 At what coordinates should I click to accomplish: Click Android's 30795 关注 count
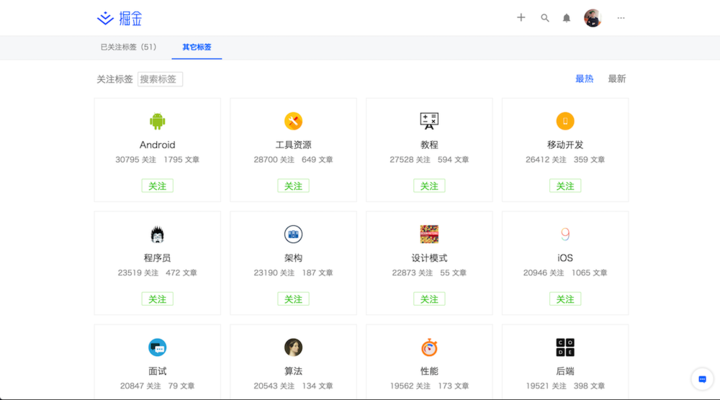135,159
